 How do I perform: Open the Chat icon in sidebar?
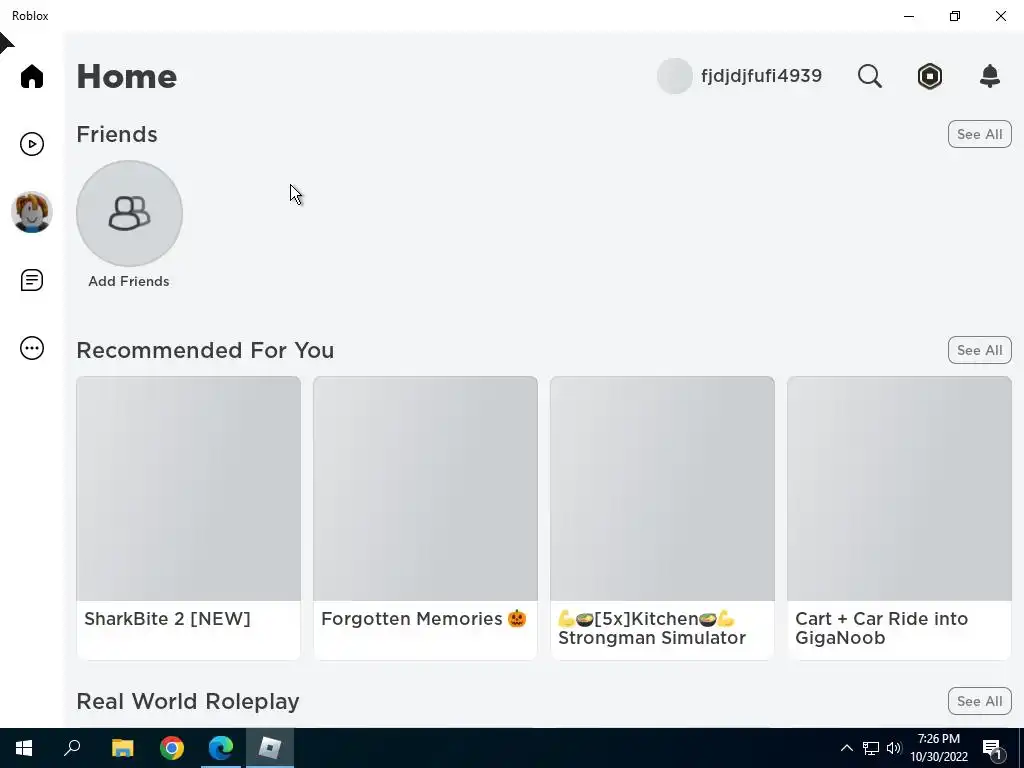pyautogui.click(x=31, y=280)
